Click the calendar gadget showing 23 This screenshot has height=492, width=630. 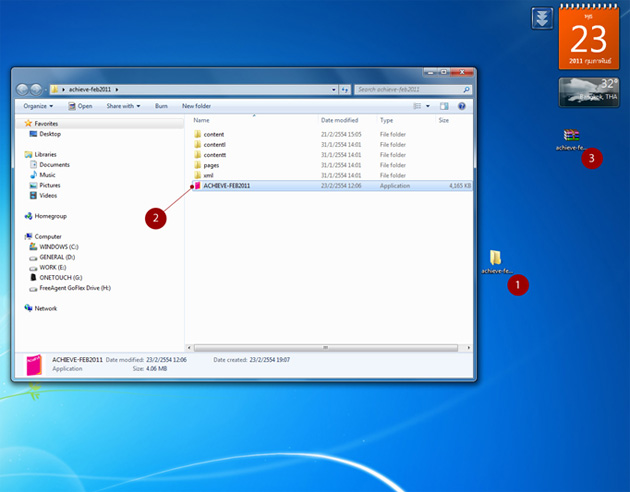pos(589,37)
